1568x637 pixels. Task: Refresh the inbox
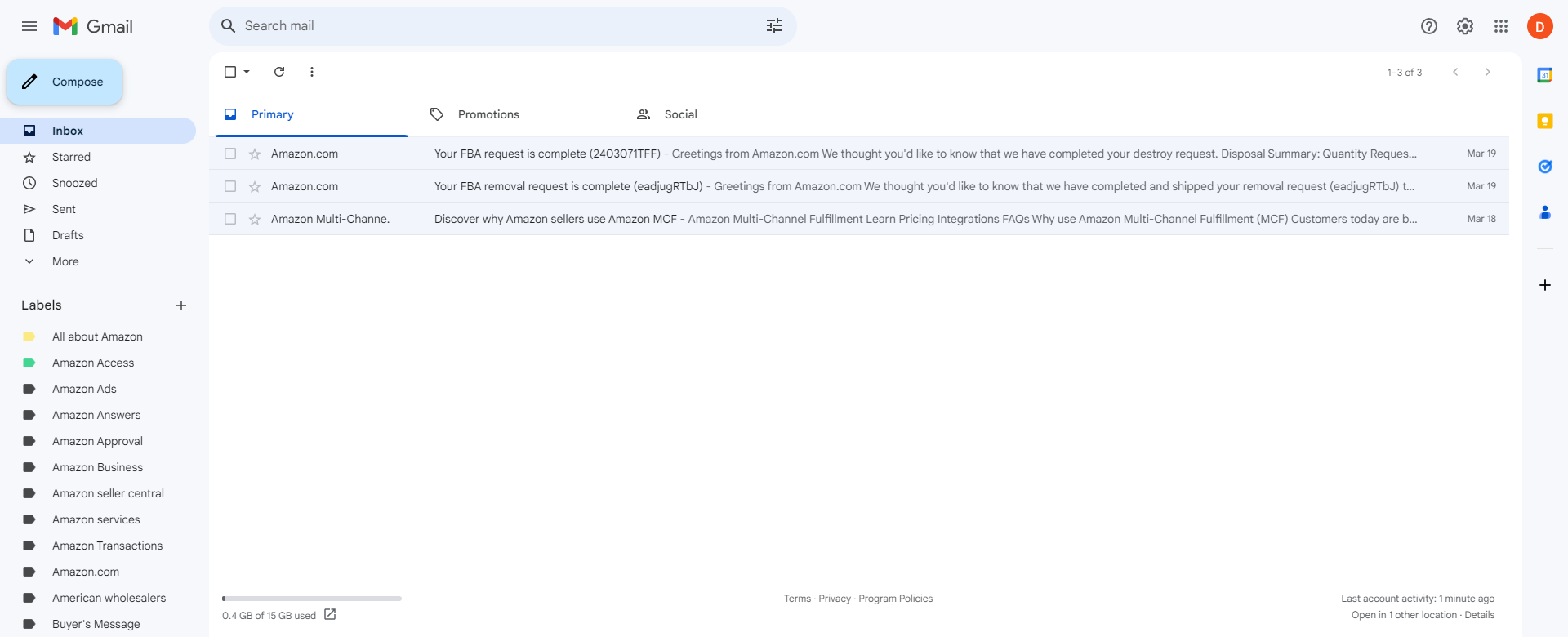[x=279, y=72]
